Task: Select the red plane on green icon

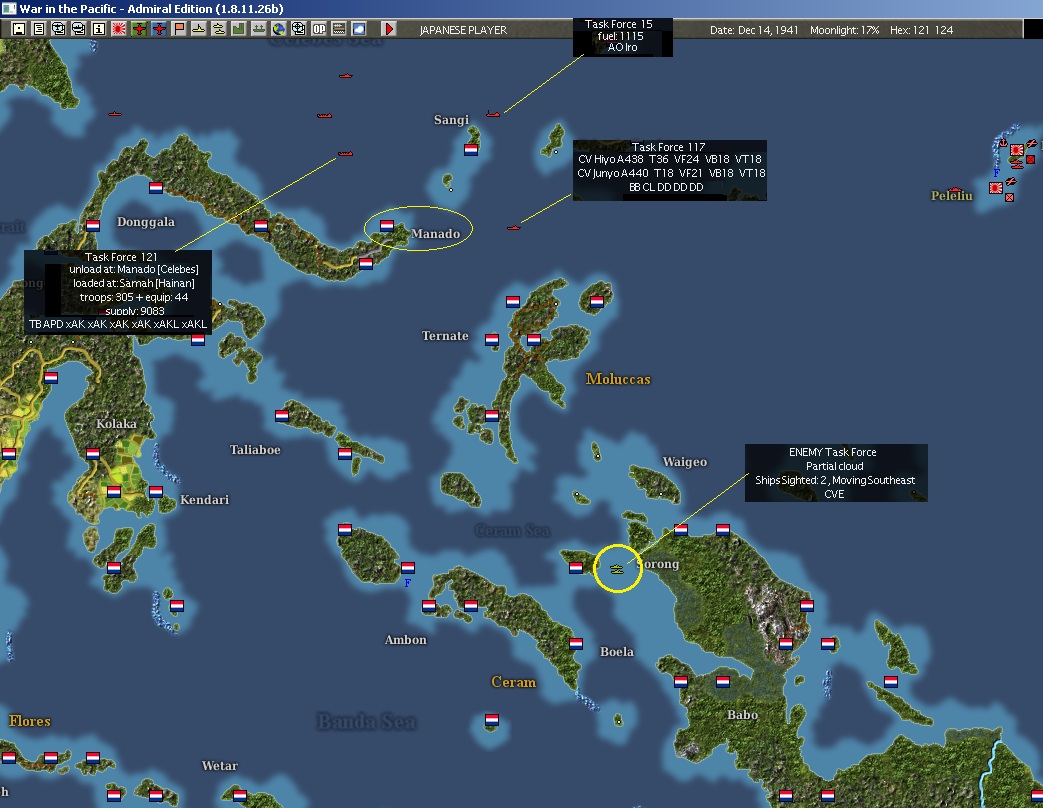Action: click(138, 29)
